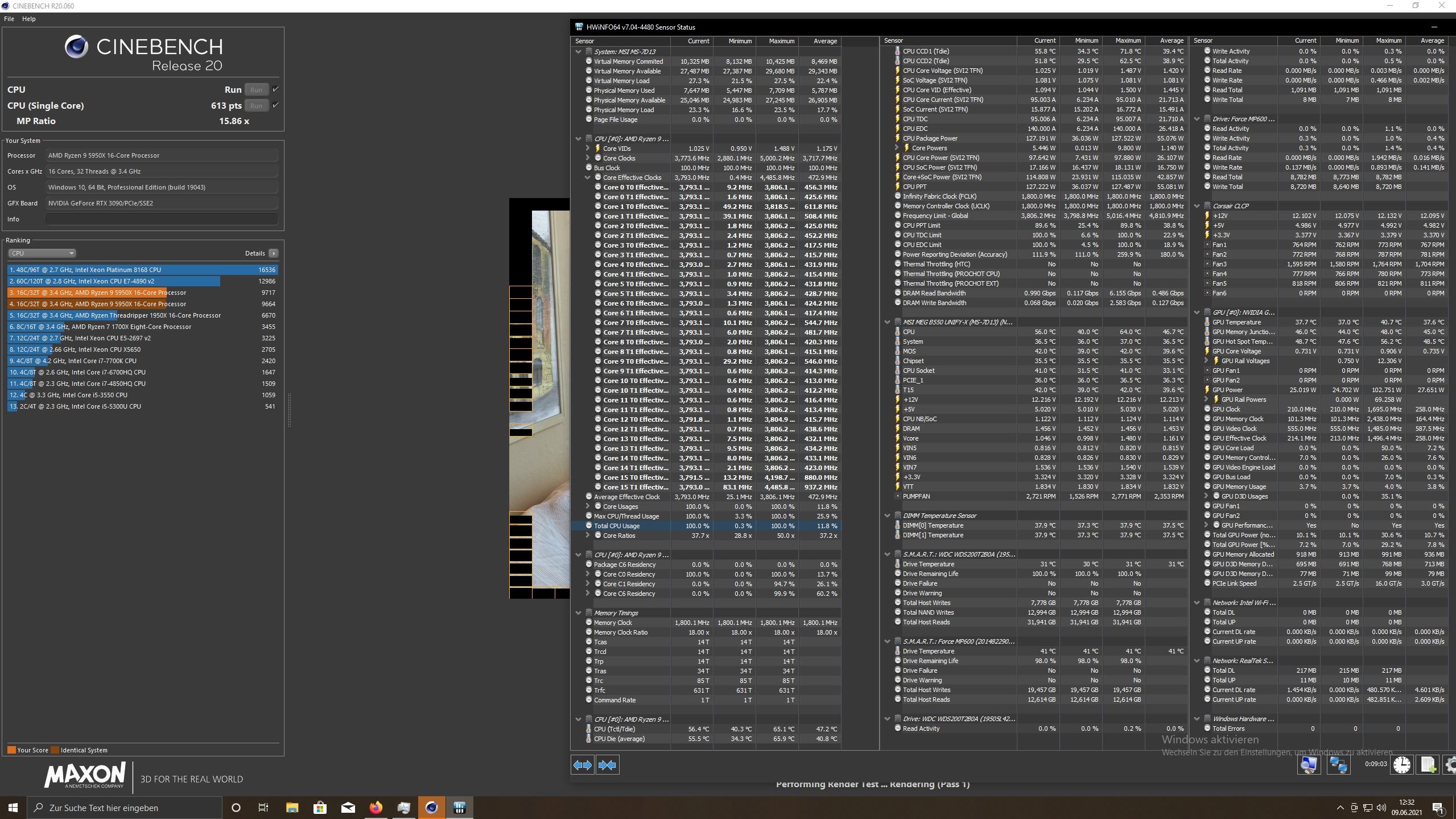Image resolution: width=1456 pixels, height=819 pixels.
Task: Click the Cinebench logo sphere
Action: coord(76,47)
